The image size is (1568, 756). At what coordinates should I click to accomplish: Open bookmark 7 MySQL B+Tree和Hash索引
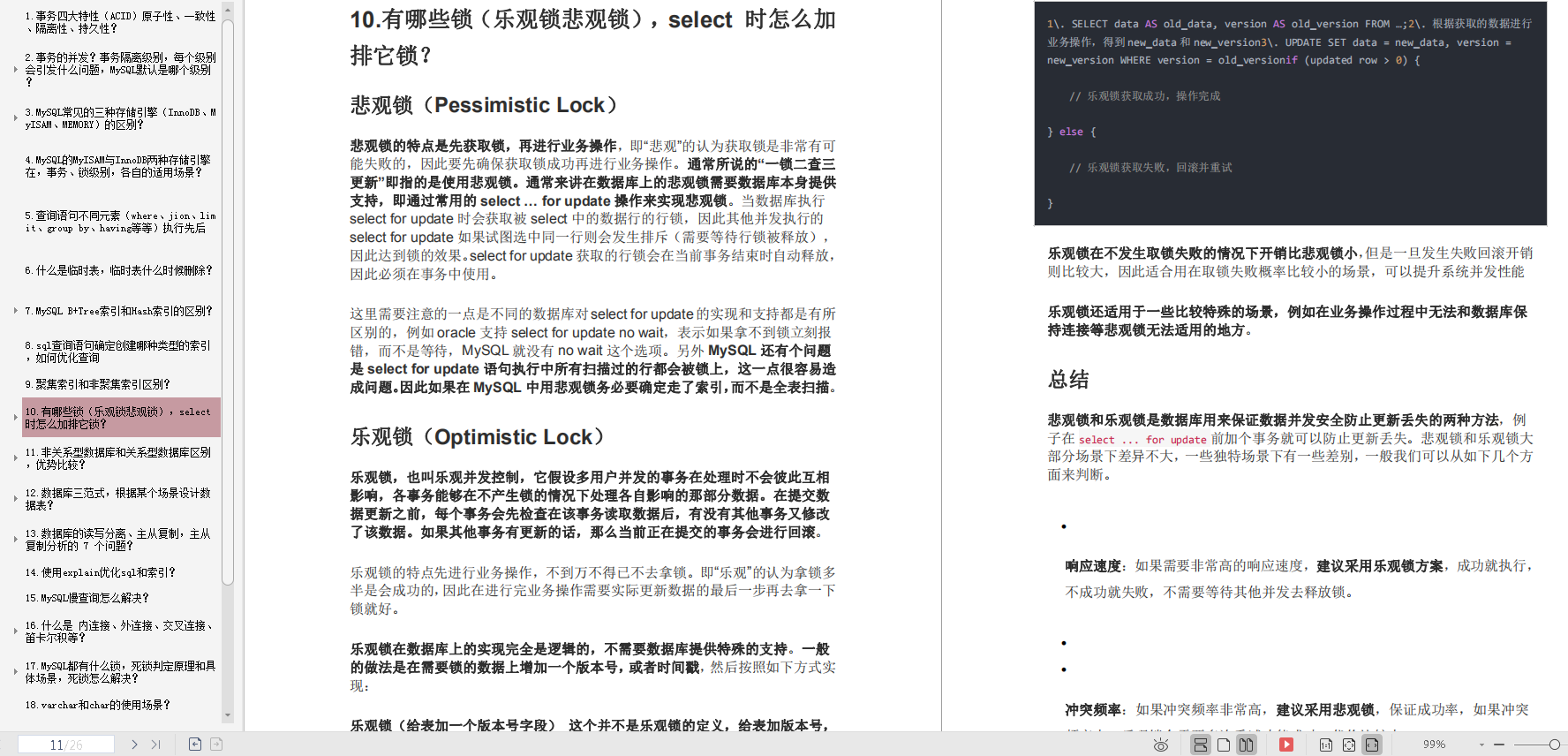pyautogui.click(x=118, y=311)
